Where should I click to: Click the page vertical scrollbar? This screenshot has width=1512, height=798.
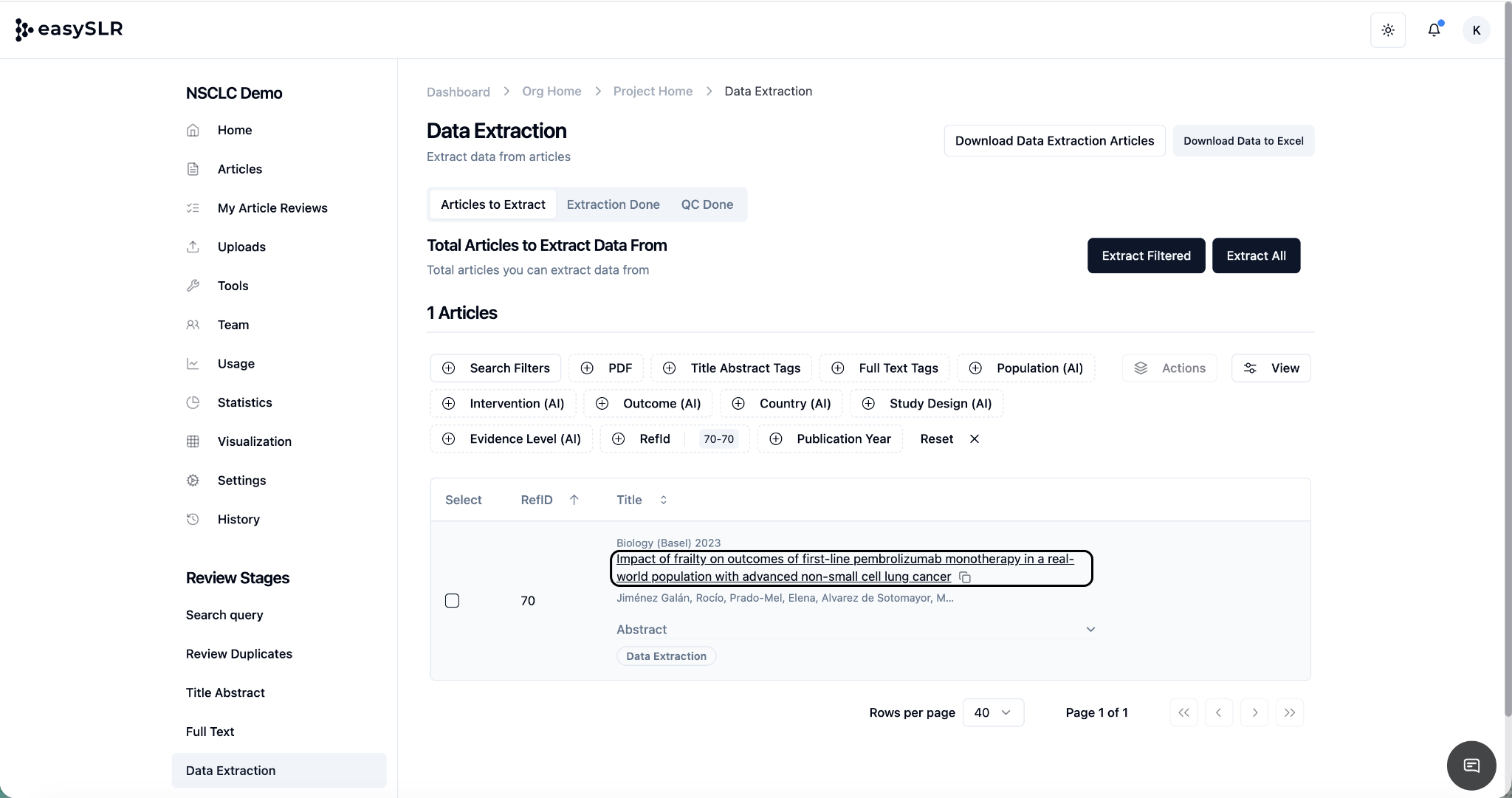[x=1508, y=369]
